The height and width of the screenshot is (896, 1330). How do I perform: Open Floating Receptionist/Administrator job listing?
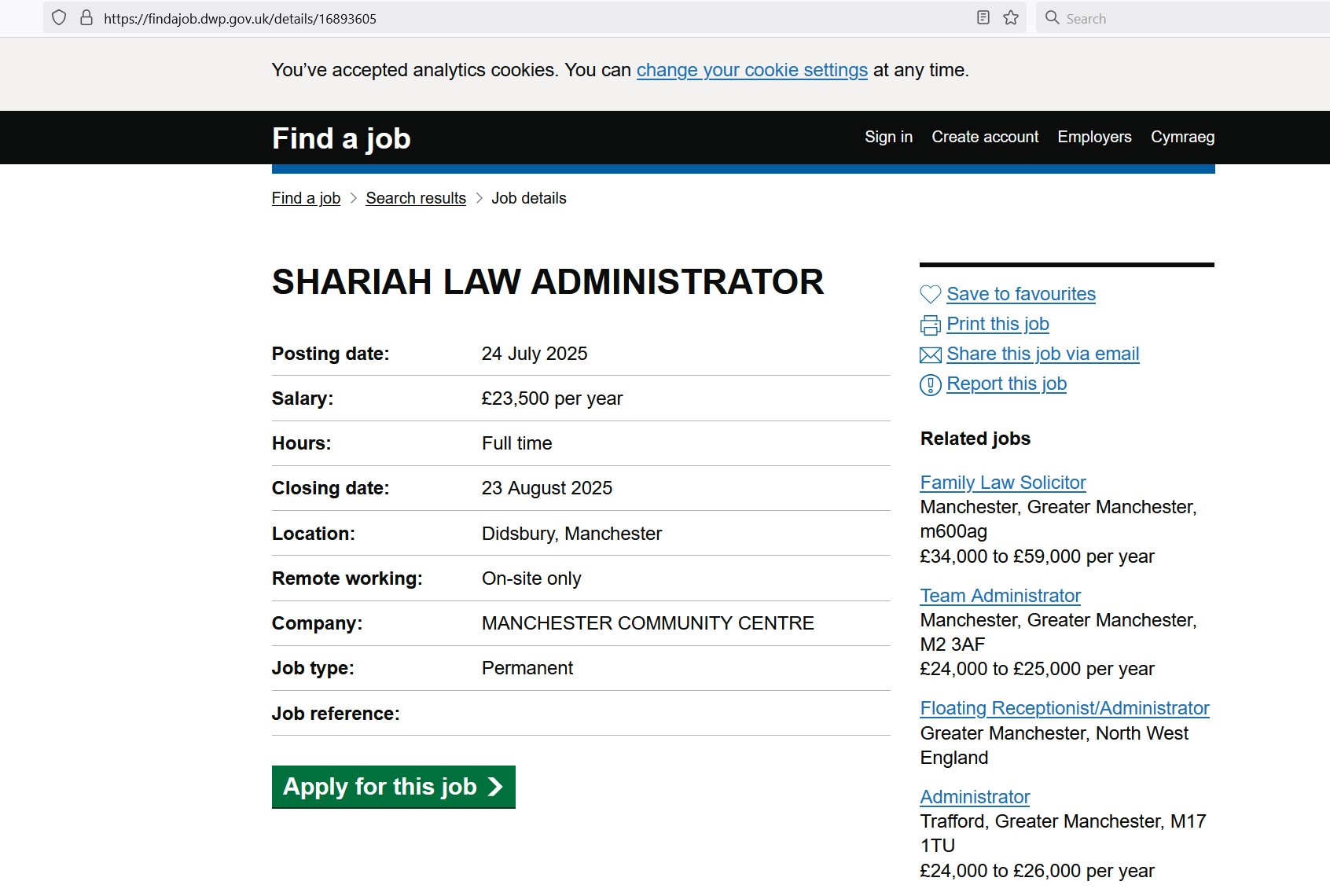coord(1064,708)
